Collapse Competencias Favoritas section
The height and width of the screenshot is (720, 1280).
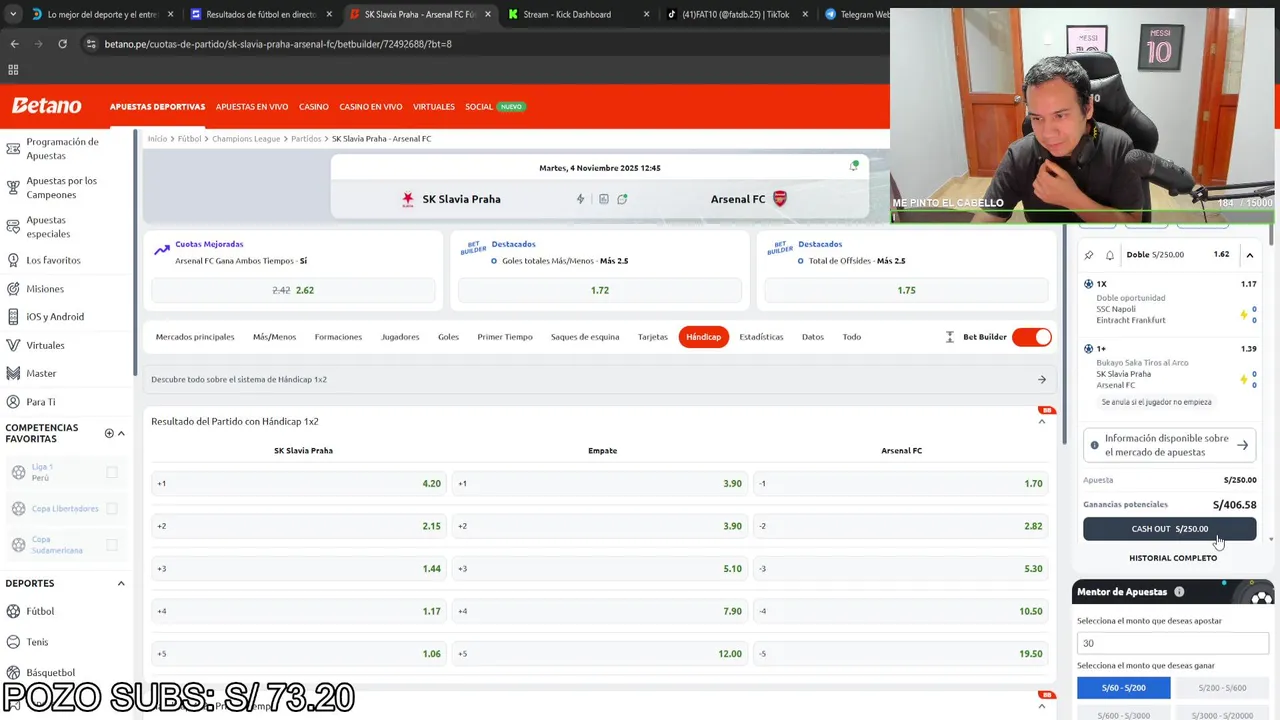click(121, 433)
